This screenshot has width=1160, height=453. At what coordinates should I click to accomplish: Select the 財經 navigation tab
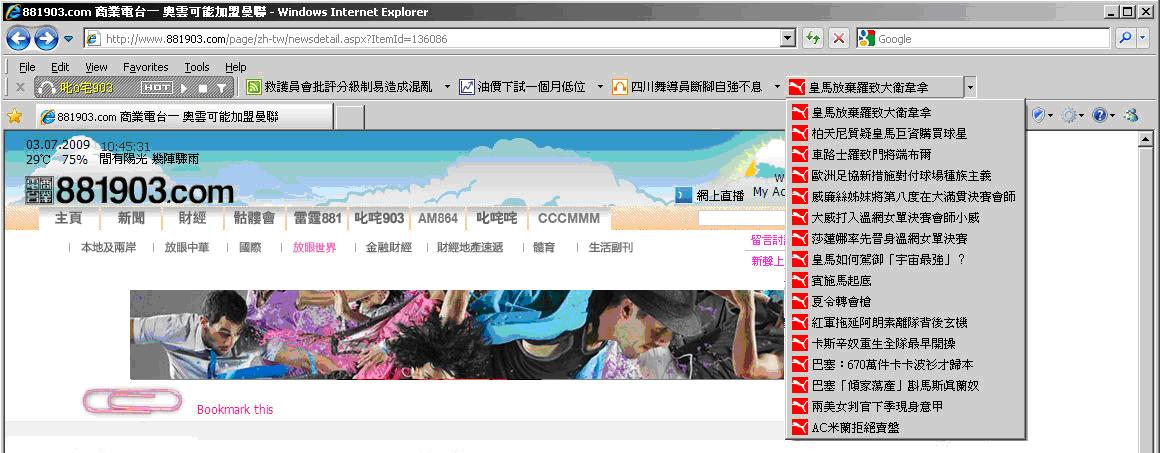pyautogui.click(x=192, y=218)
